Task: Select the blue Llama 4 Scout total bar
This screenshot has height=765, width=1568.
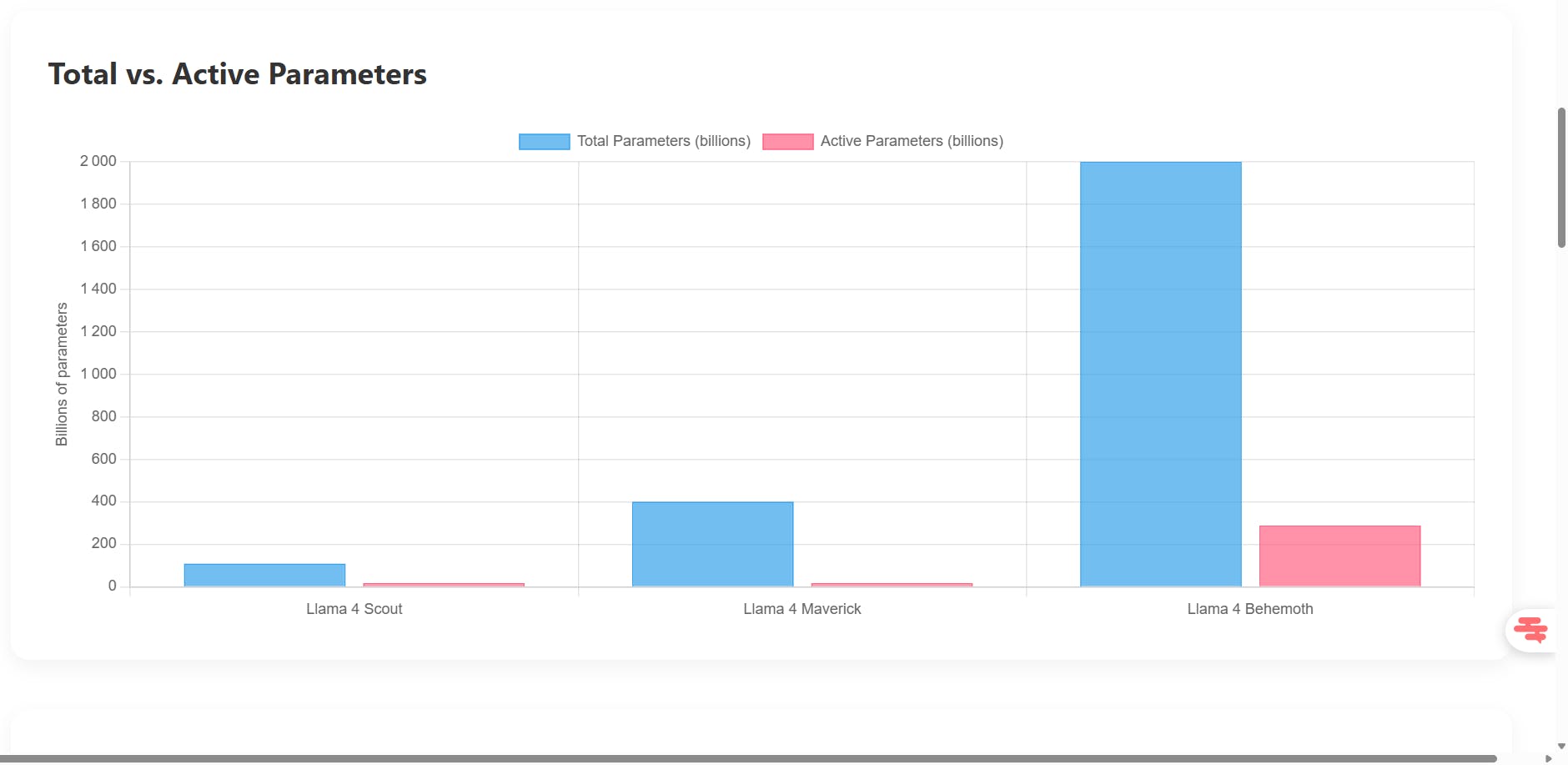Action: 264,575
